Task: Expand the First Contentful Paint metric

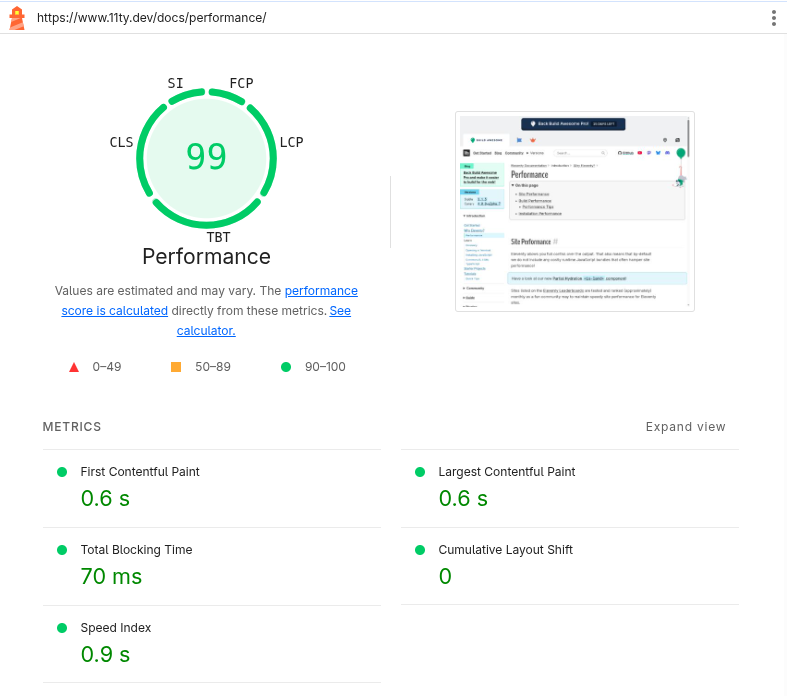Action: tap(212, 488)
